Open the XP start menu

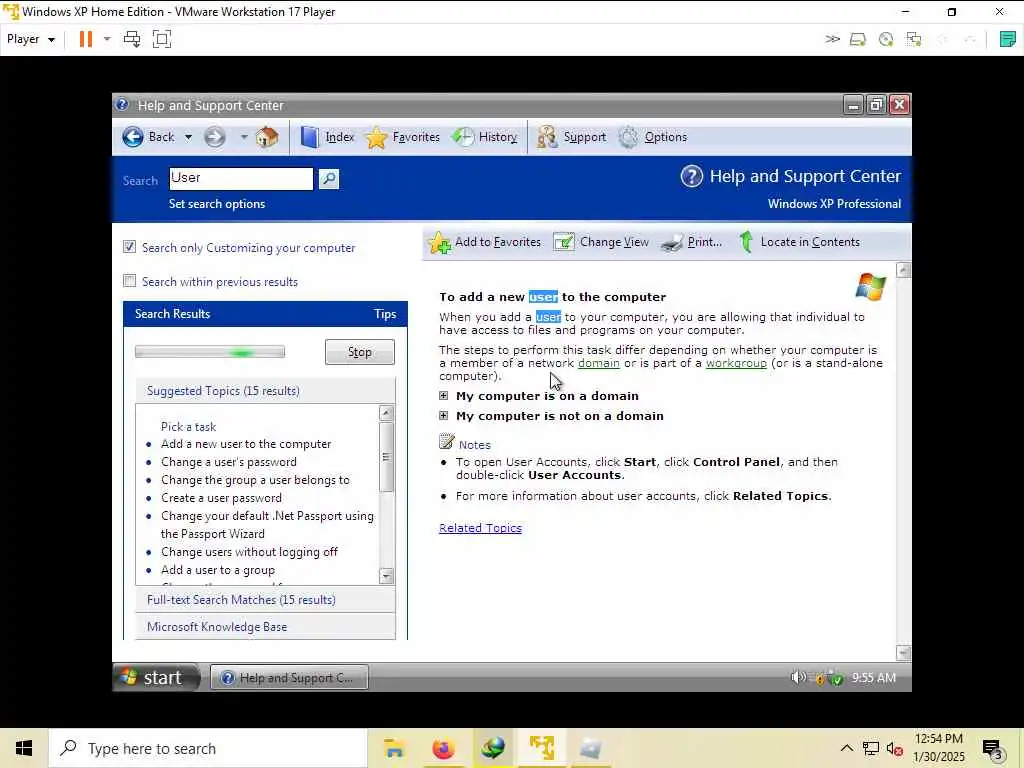pyautogui.click(x=157, y=677)
